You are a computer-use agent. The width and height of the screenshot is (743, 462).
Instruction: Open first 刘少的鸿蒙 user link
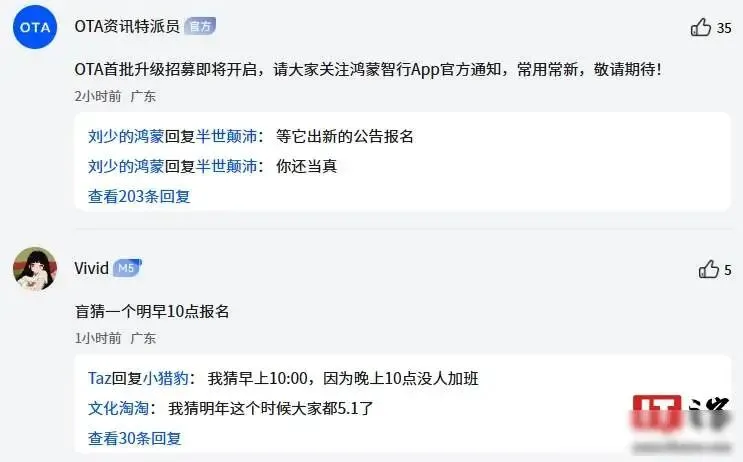tap(126, 136)
